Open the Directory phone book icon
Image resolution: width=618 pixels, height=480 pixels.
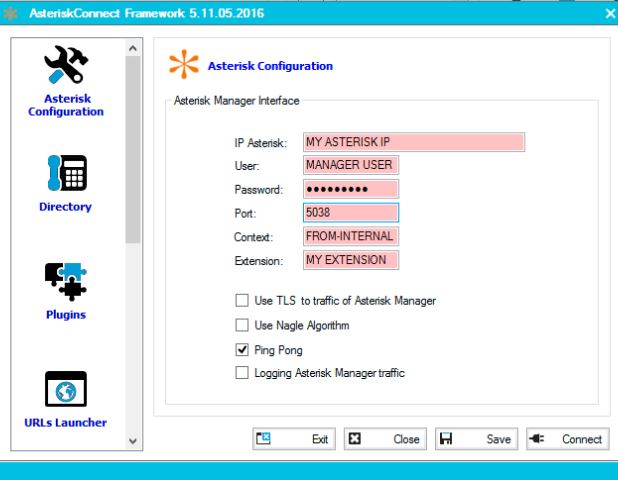(66, 172)
